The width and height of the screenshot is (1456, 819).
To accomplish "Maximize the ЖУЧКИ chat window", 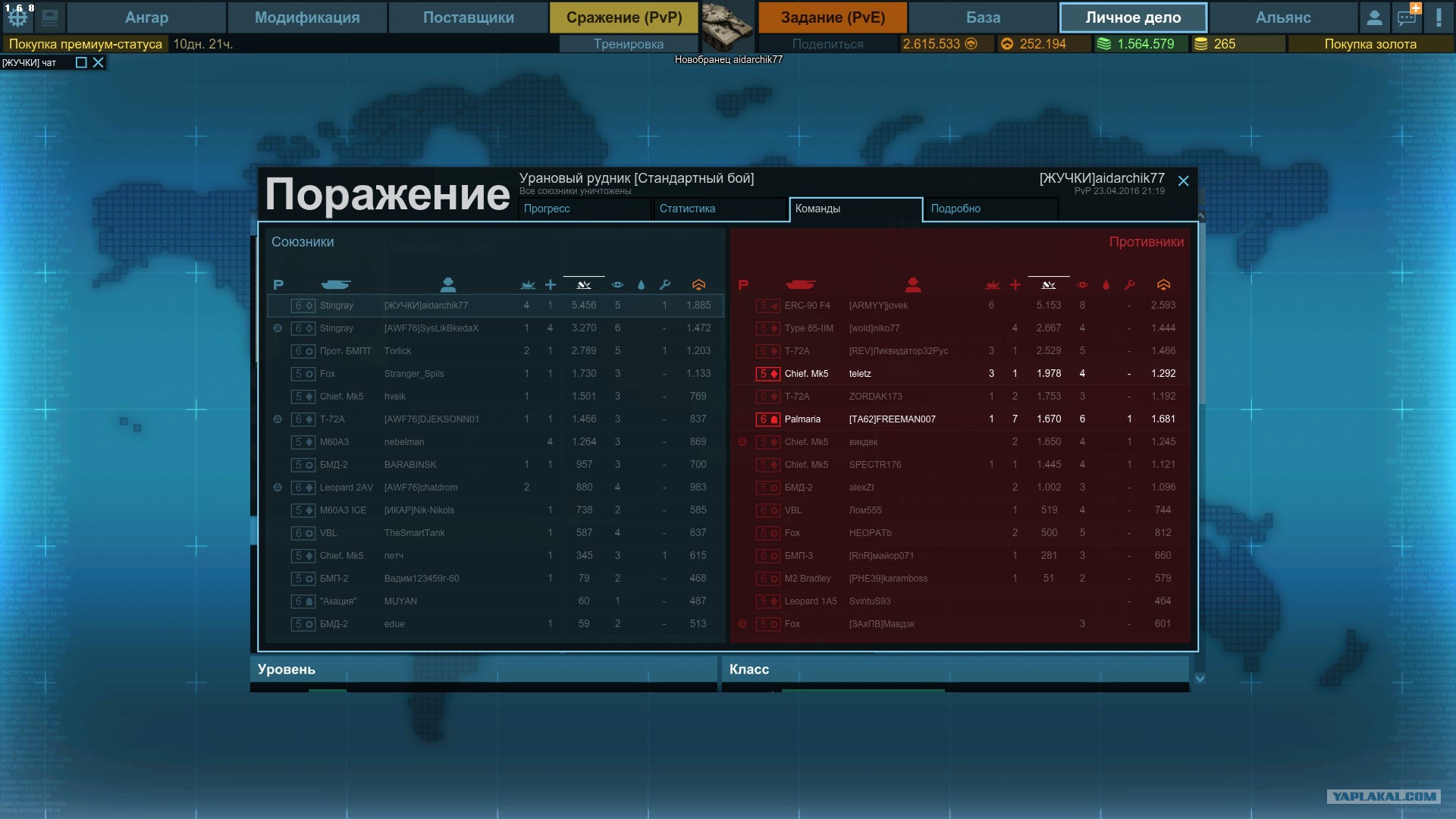I will 81,62.
